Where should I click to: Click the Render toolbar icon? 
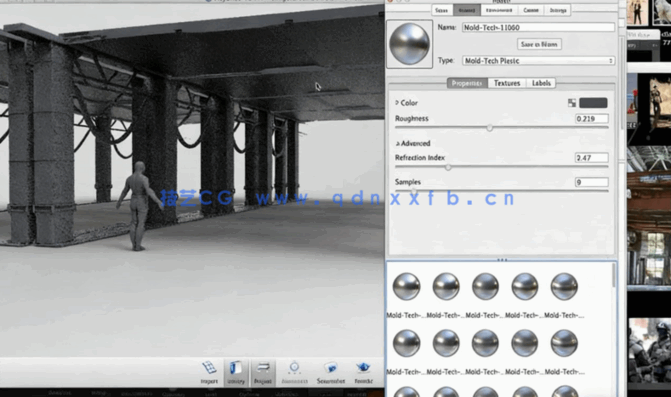pos(363,372)
